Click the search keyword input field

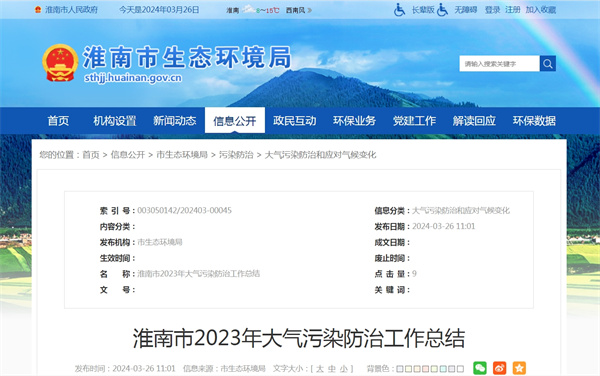click(499, 63)
